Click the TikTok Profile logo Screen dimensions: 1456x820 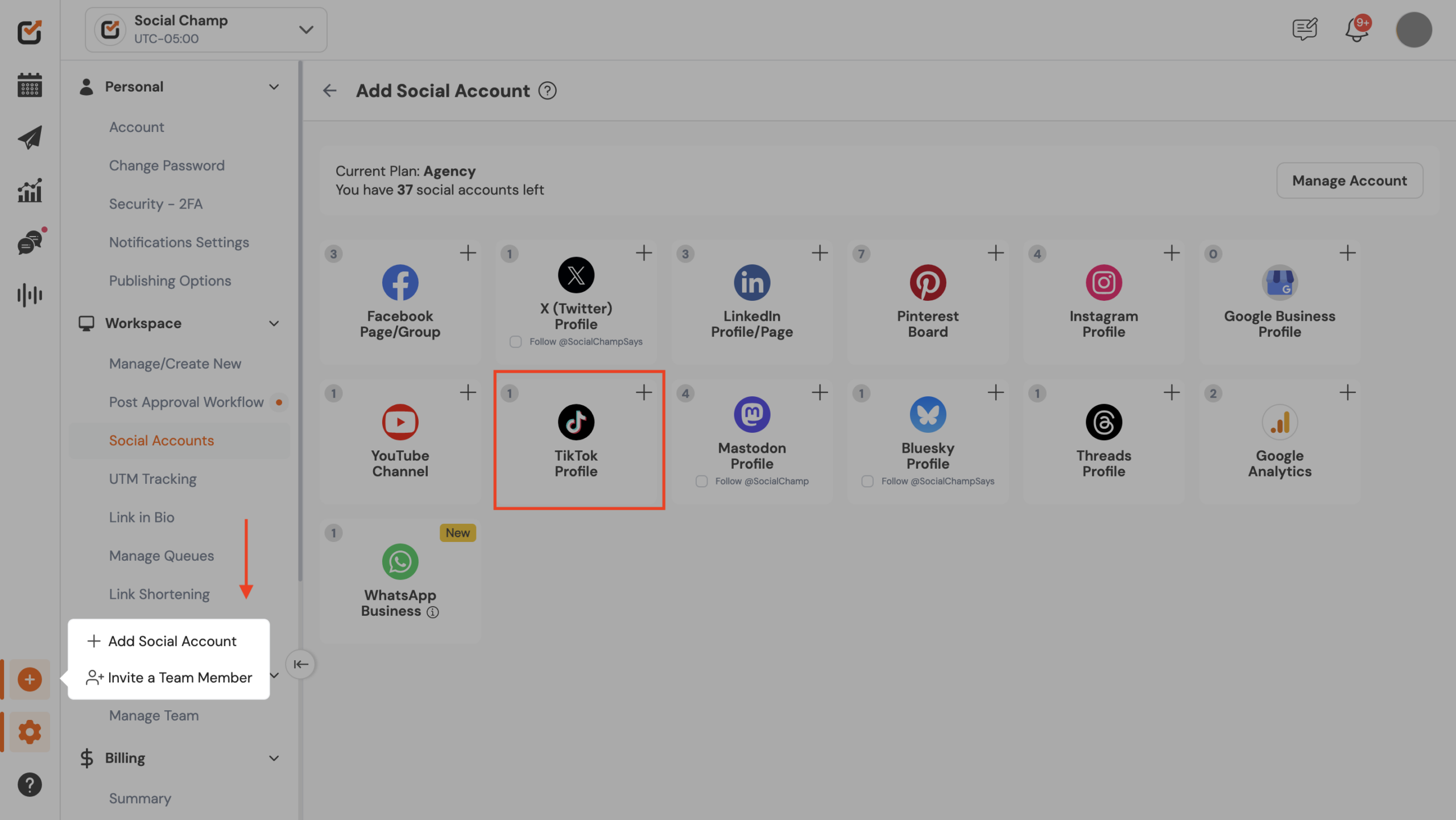[576, 422]
